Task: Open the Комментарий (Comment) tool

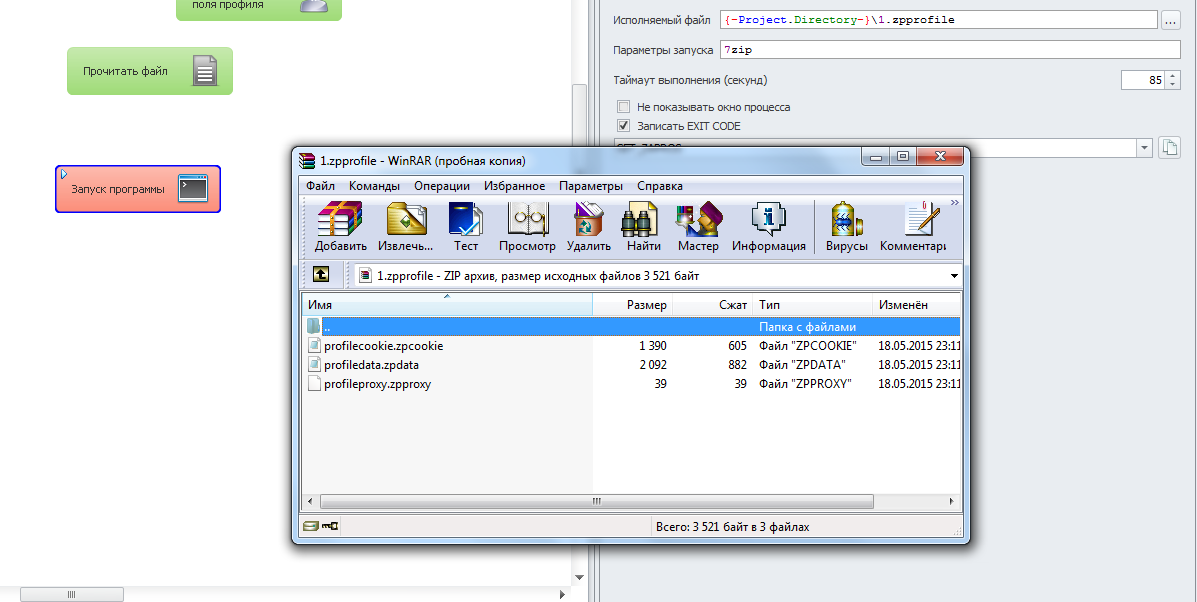Action: click(x=913, y=227)
